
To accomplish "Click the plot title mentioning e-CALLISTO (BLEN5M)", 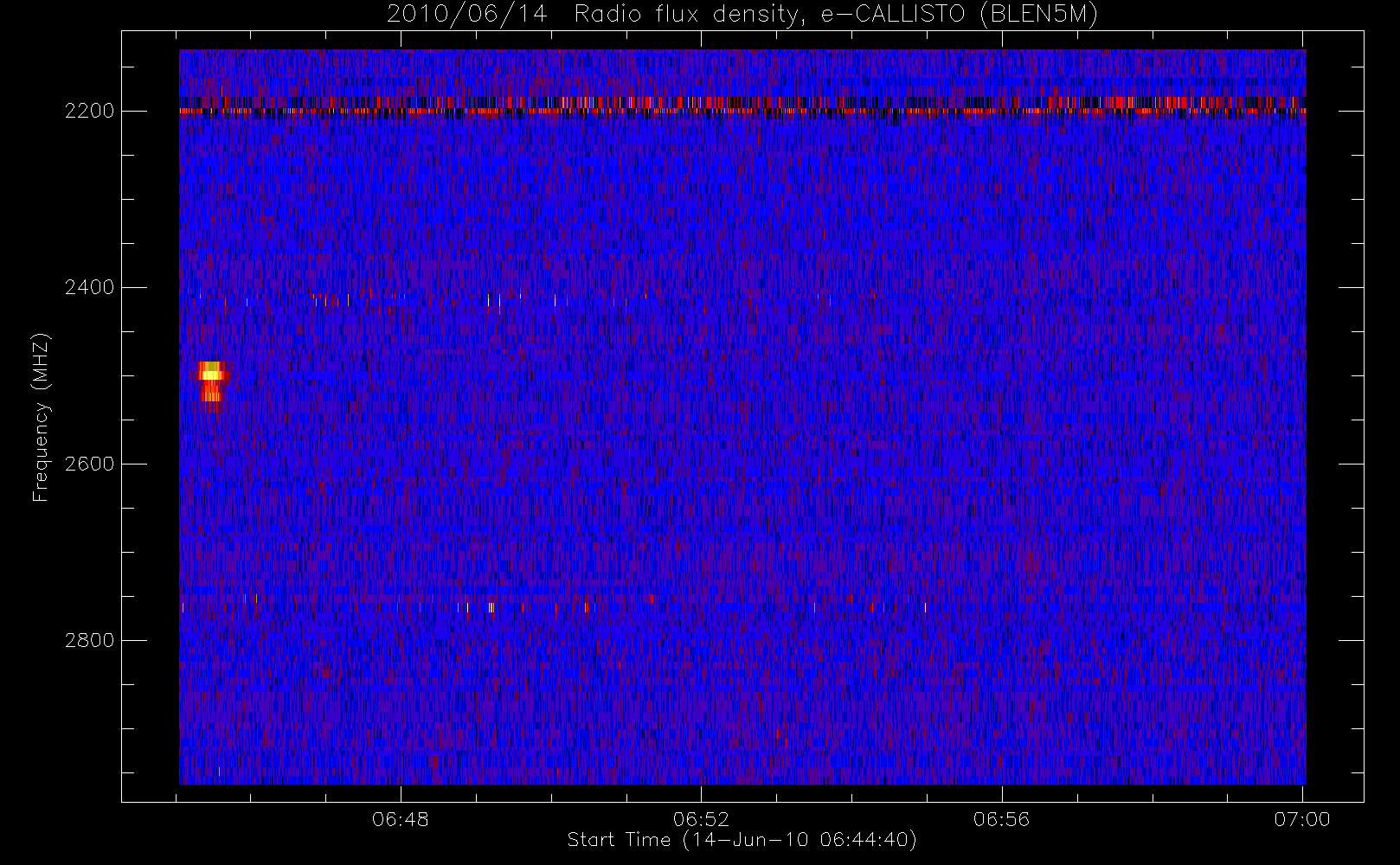I will [x=742, y=15].
